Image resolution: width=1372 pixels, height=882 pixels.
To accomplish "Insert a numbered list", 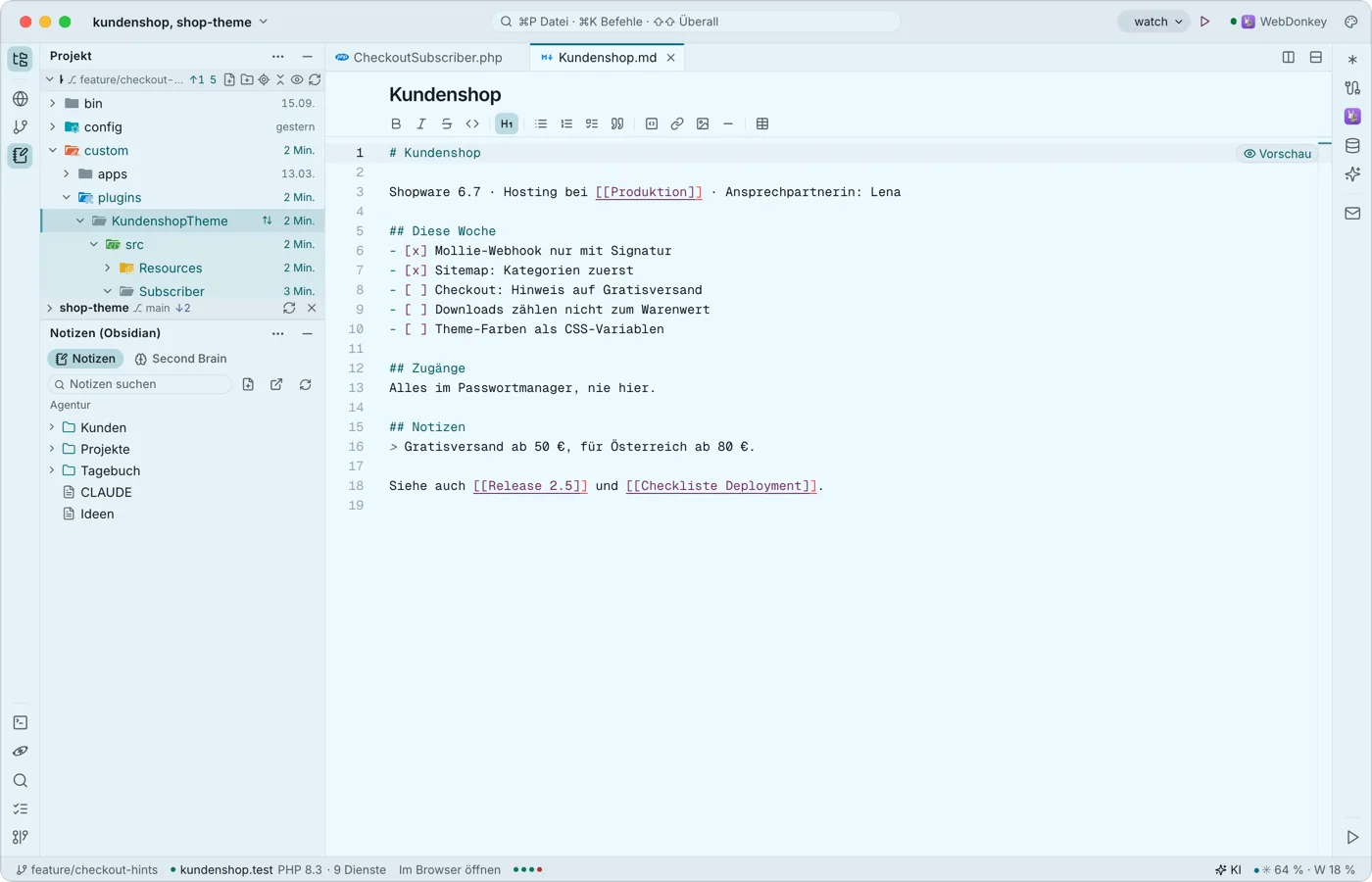I will [x=566, y=123].
